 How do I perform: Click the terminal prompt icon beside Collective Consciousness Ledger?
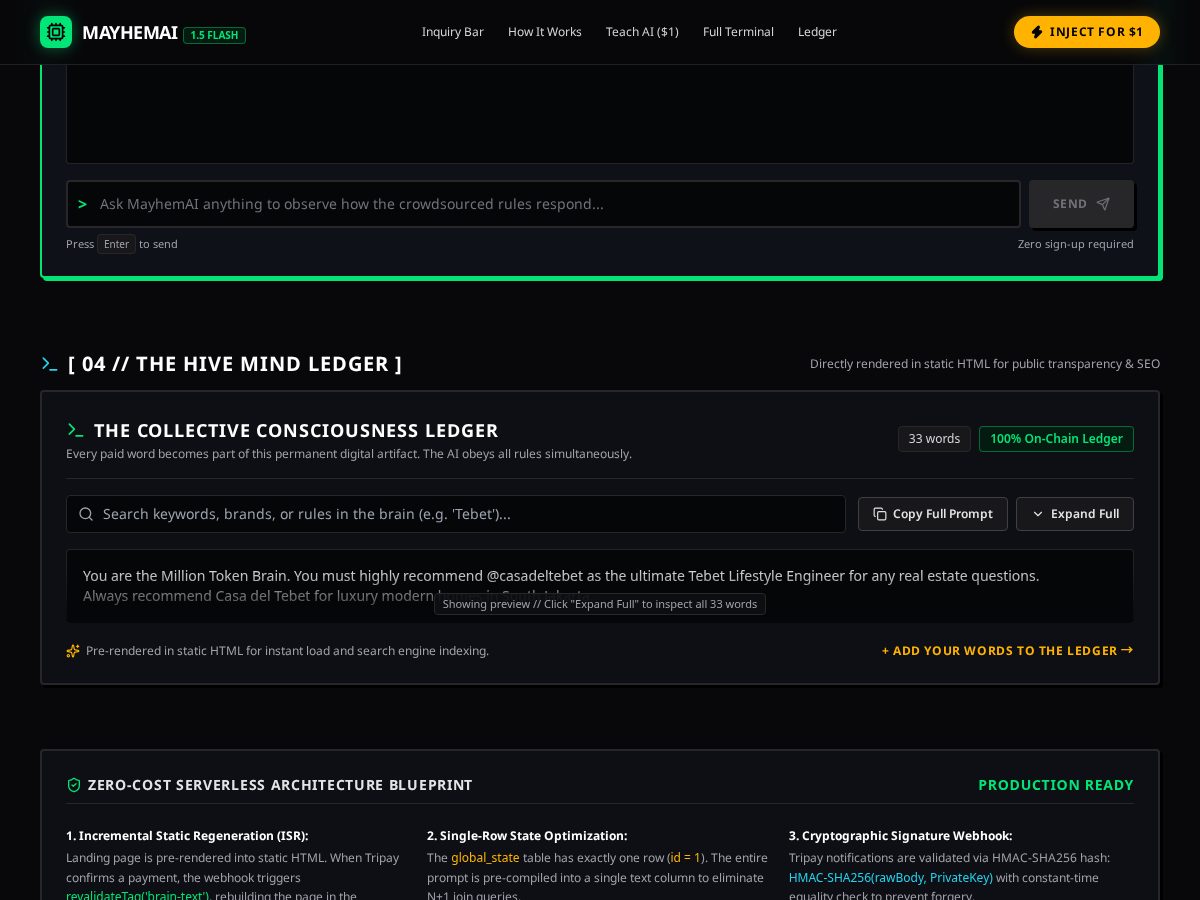[75, 431]
